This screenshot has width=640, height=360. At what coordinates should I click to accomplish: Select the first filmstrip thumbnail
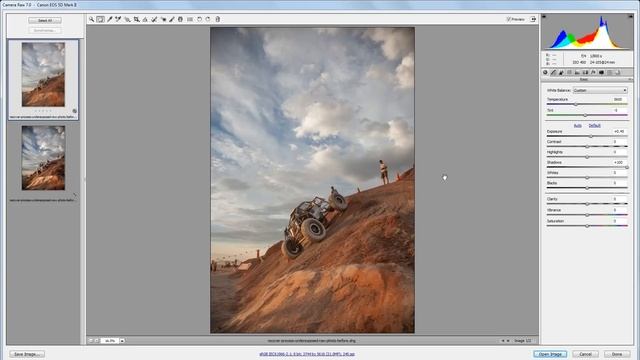click(43, 75)
